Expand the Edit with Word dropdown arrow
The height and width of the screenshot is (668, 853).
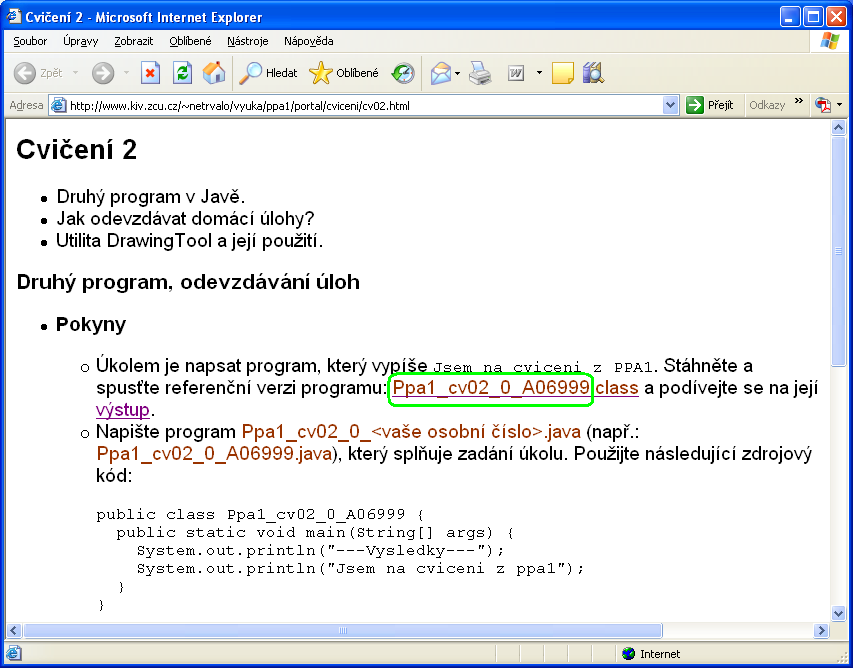[539, 73]
